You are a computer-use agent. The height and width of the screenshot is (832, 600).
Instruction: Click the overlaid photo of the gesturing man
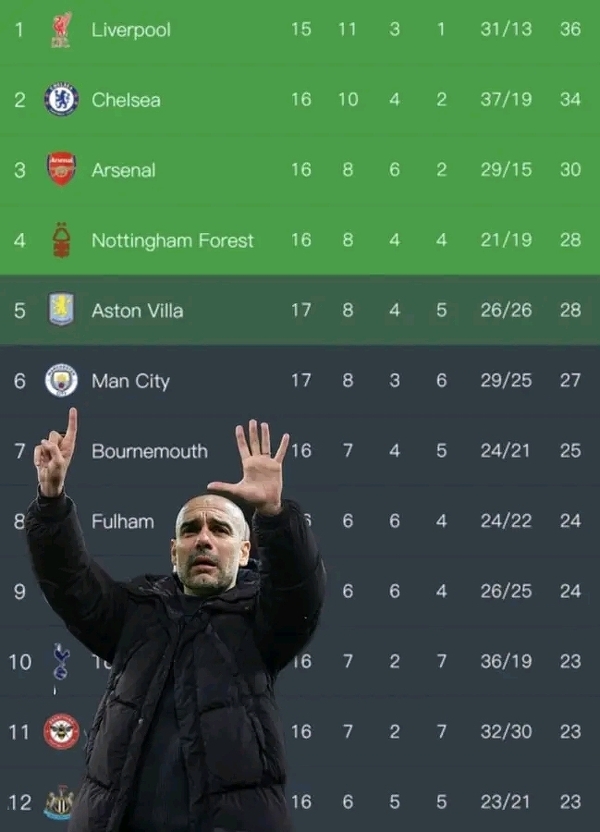click(x=200, y=650)
